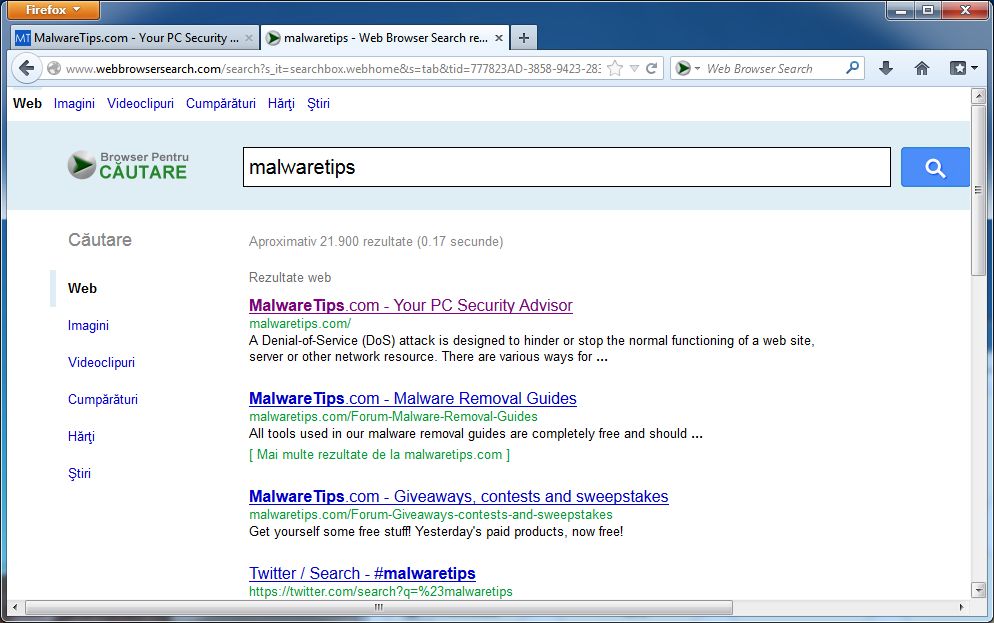This screenshot has height=623, width=994.
Task: Click the horizontal scrollbar thumb
Action: [x=378, y=607]
